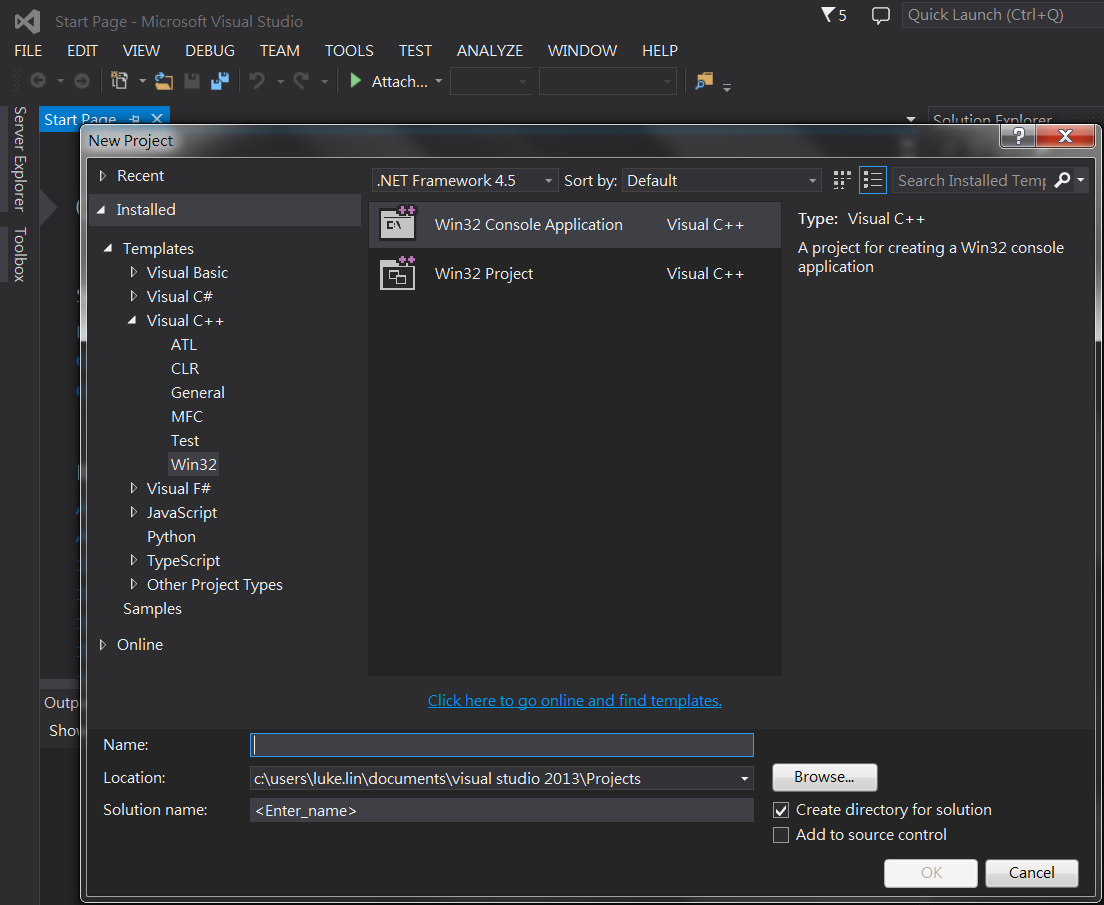Click the template search magnifier icon
This screenshot has height=905, width=1104.
pyautogui.click(x=1062, y=180)
